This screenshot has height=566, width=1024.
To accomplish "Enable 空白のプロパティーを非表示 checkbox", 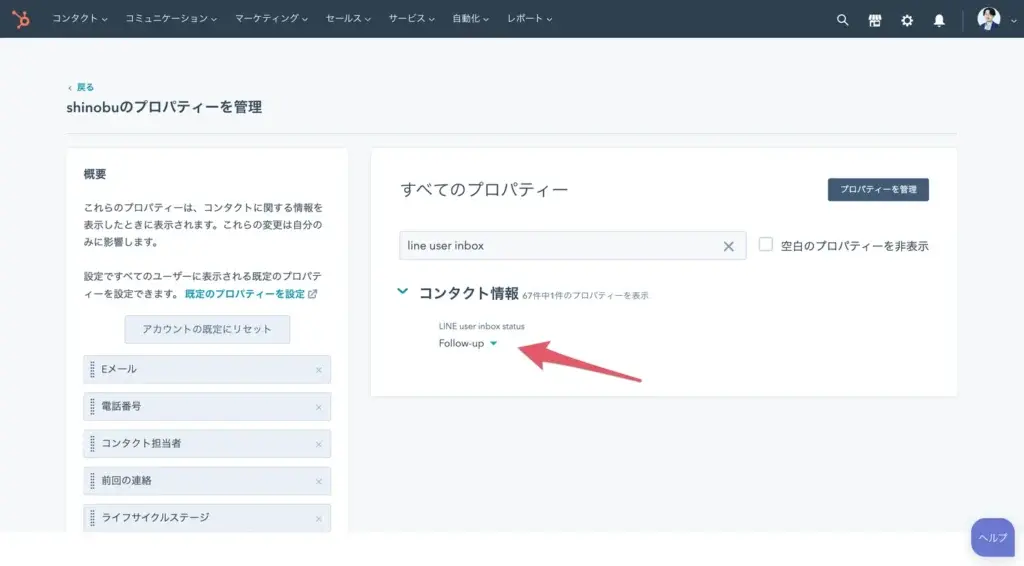I will 766,245.
